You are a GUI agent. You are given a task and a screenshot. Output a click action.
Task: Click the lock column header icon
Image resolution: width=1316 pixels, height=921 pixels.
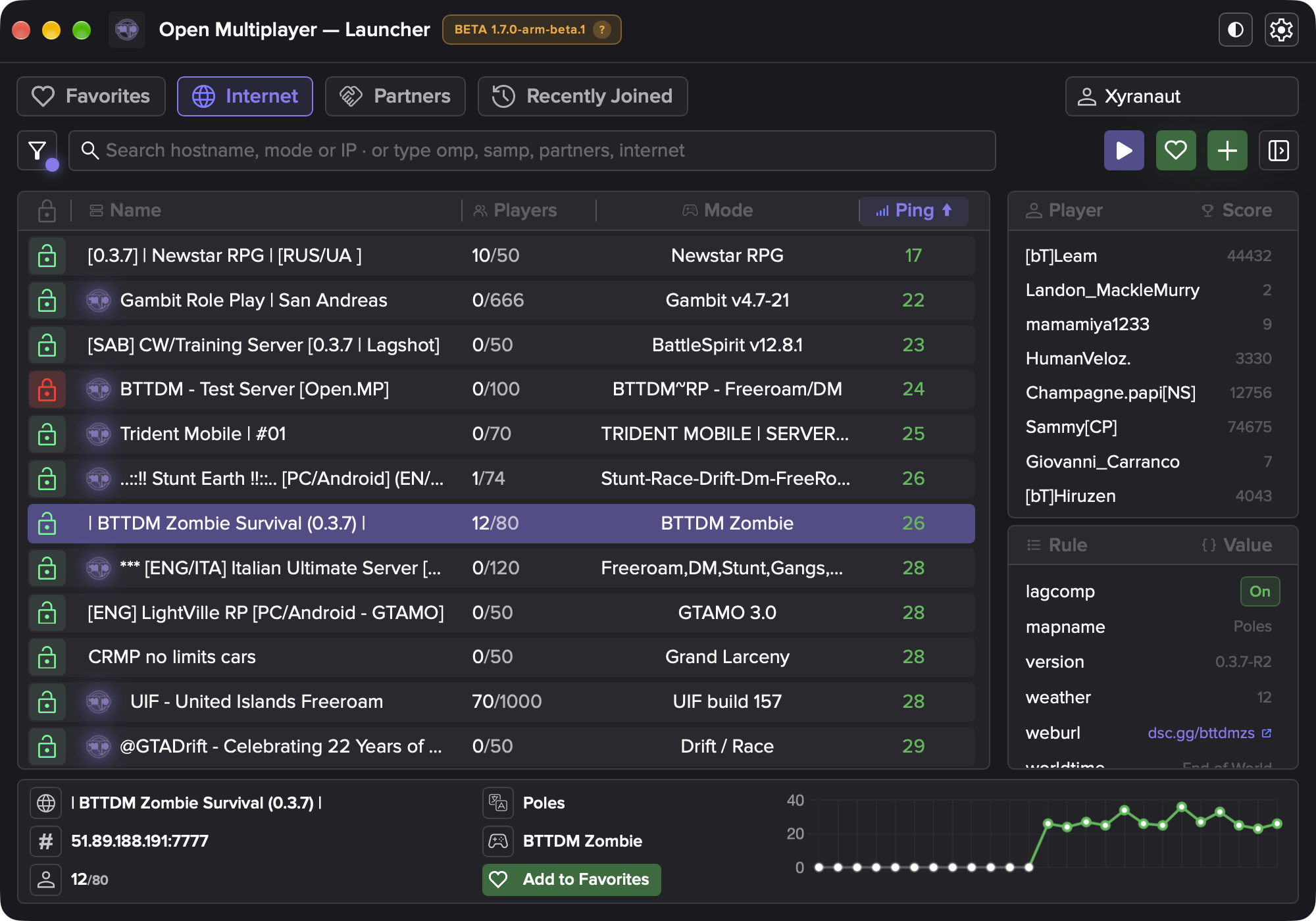[47, 211]
